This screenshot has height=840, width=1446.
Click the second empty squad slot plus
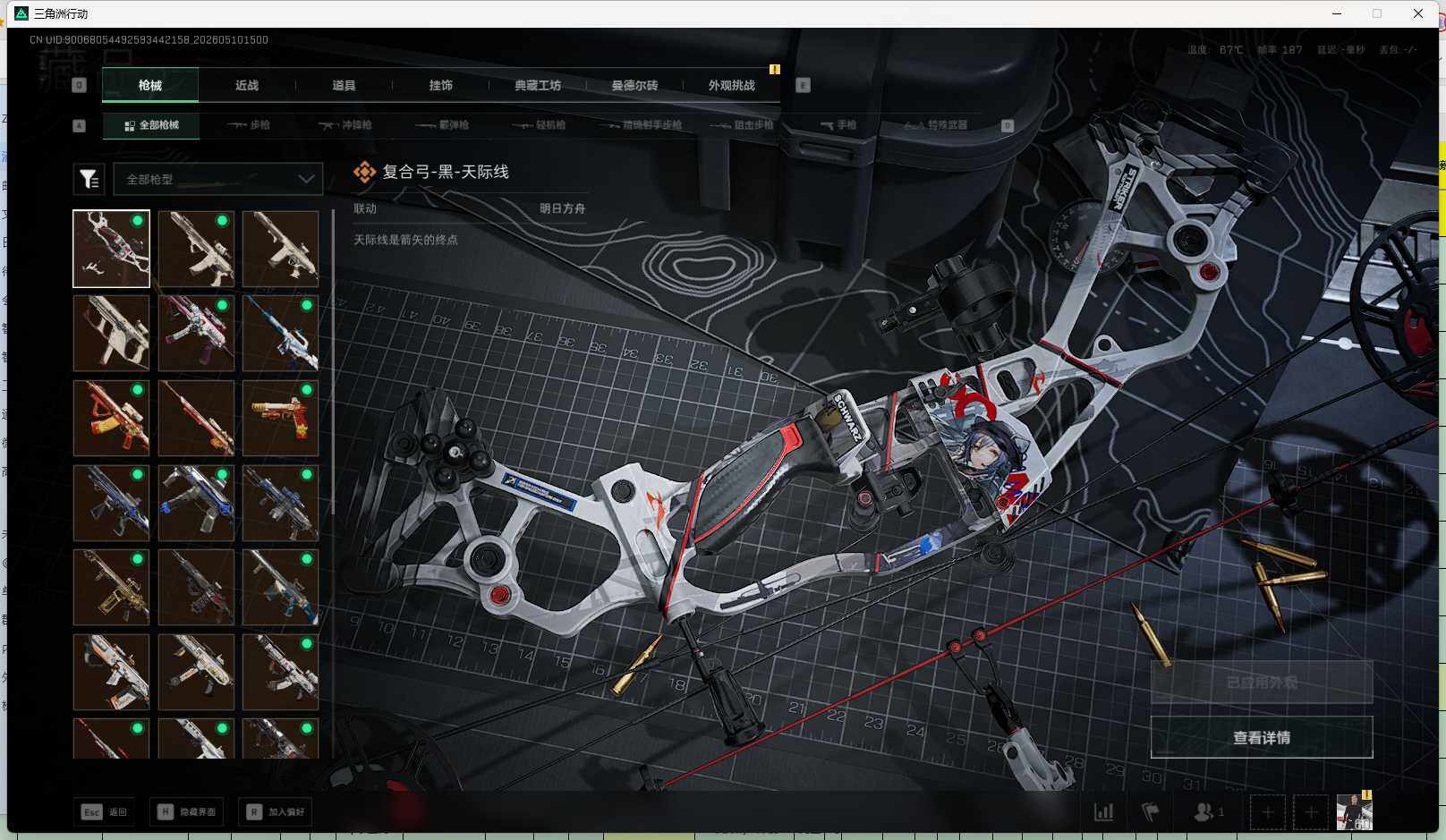point(1311,812)
